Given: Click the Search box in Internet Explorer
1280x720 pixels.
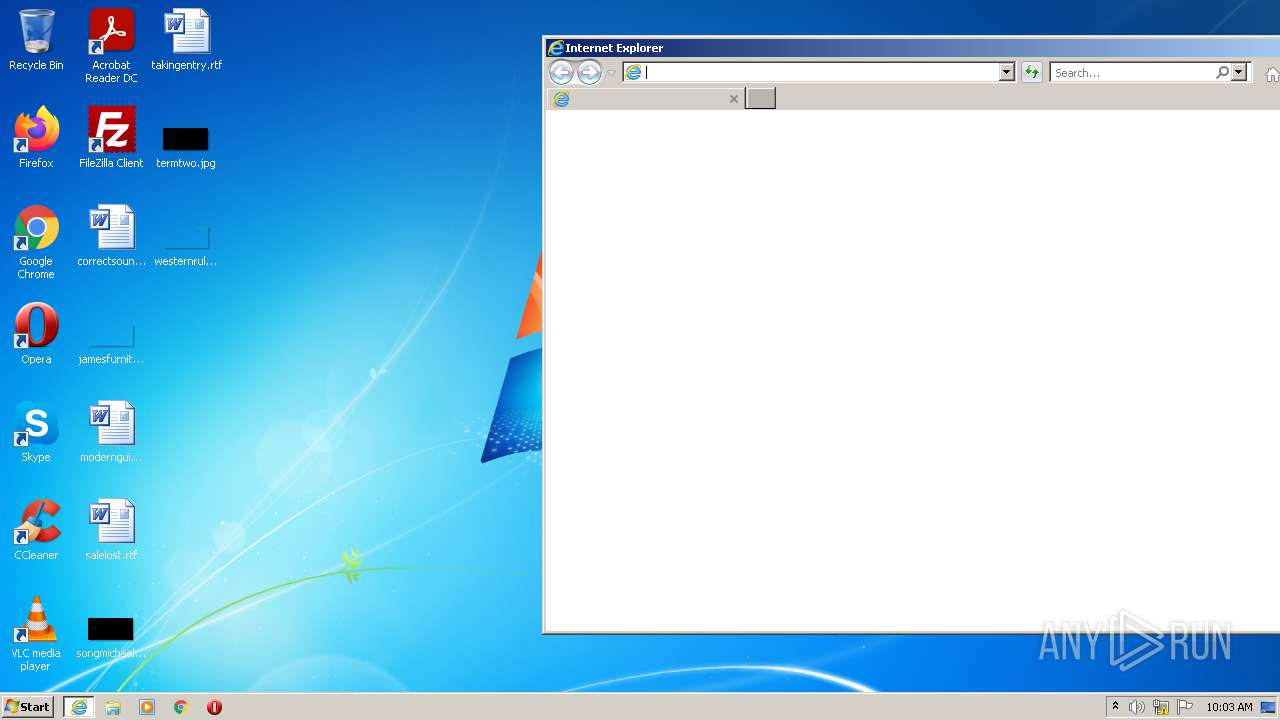Looking at the screenshot, I should click(x=1133, y=72).
